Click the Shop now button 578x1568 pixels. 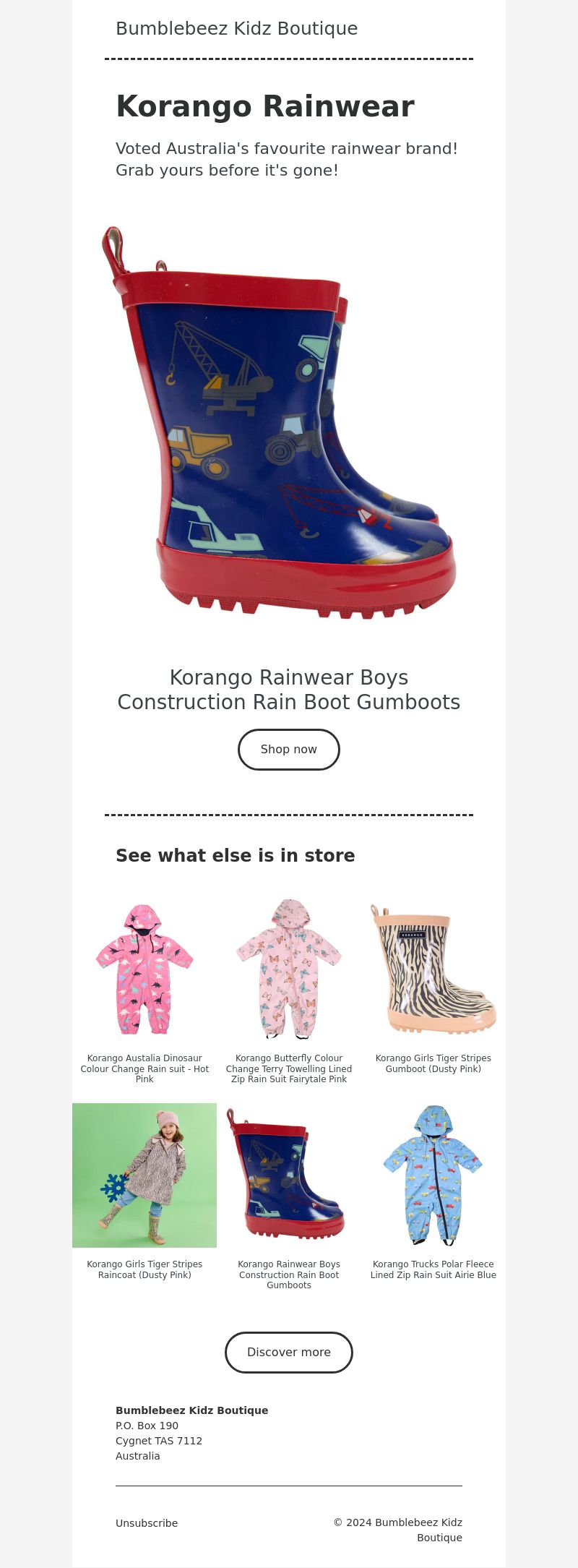[x=289, y=750]
